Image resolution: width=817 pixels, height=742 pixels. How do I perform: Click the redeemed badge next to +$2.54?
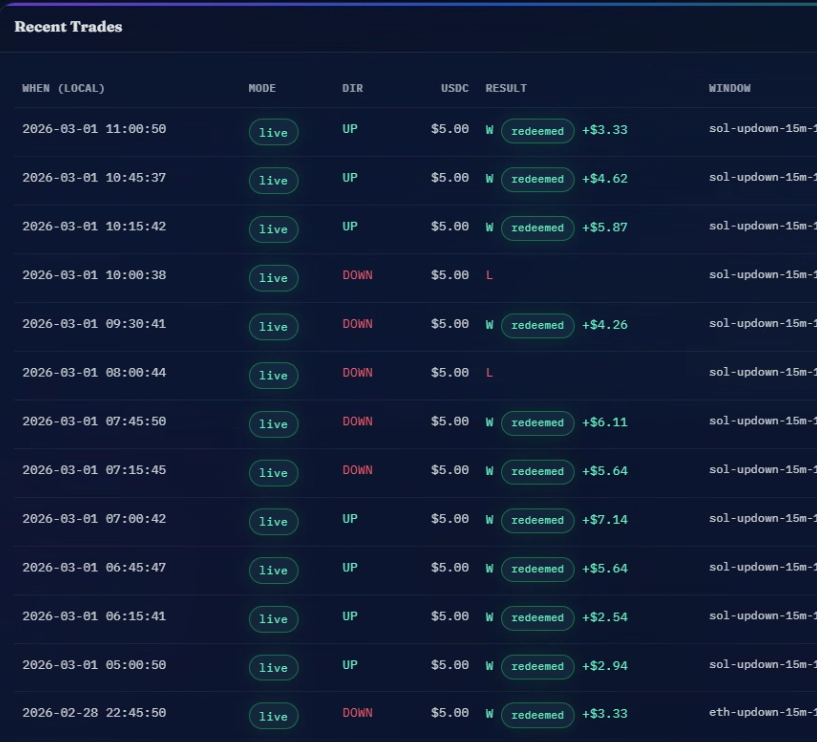[x=538, y=618]
